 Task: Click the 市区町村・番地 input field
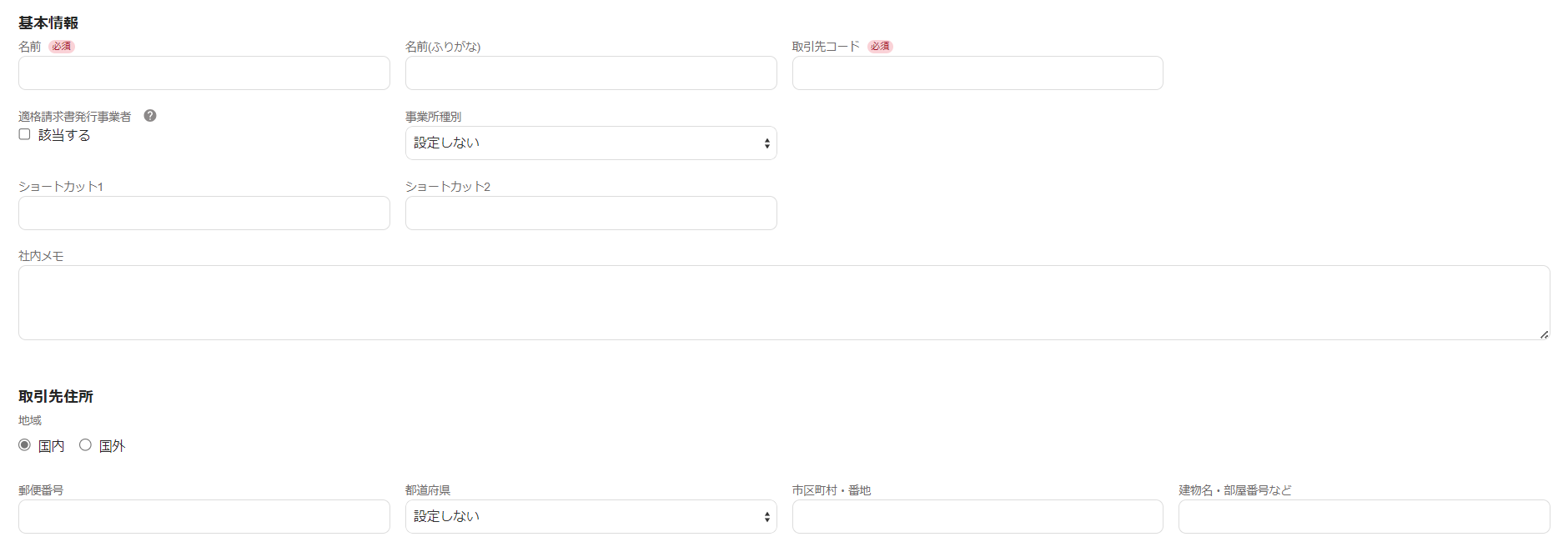pyautogui.click(x=977, y=516)
